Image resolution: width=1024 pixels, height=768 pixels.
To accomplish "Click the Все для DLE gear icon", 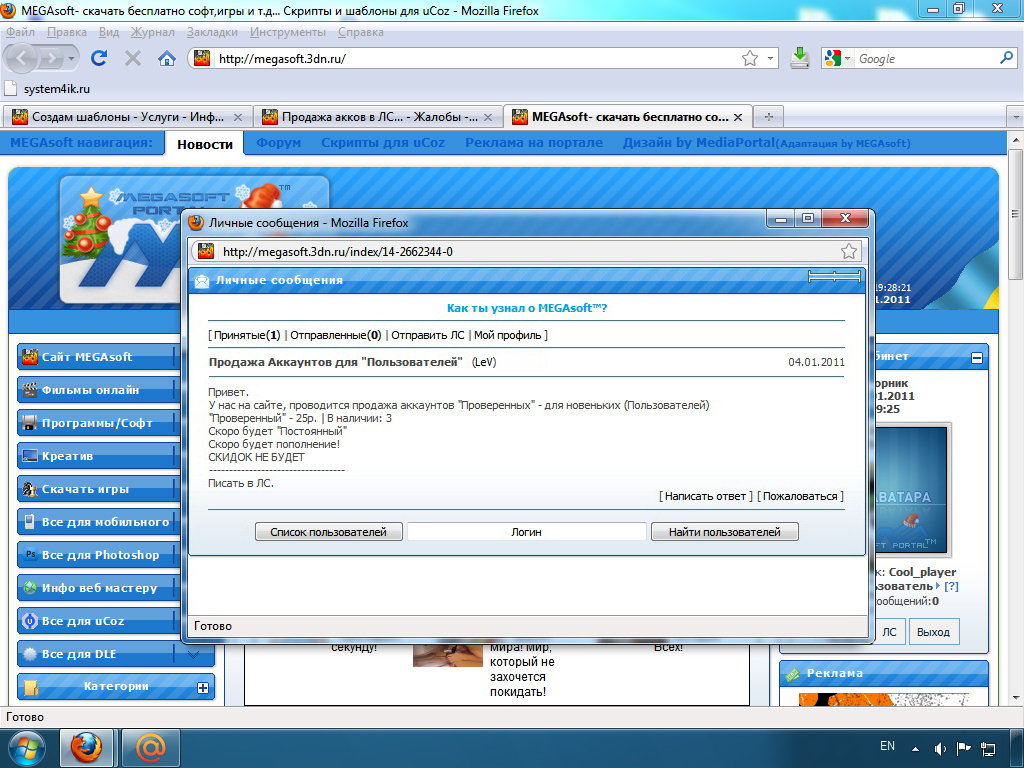I will click(29, 654).
